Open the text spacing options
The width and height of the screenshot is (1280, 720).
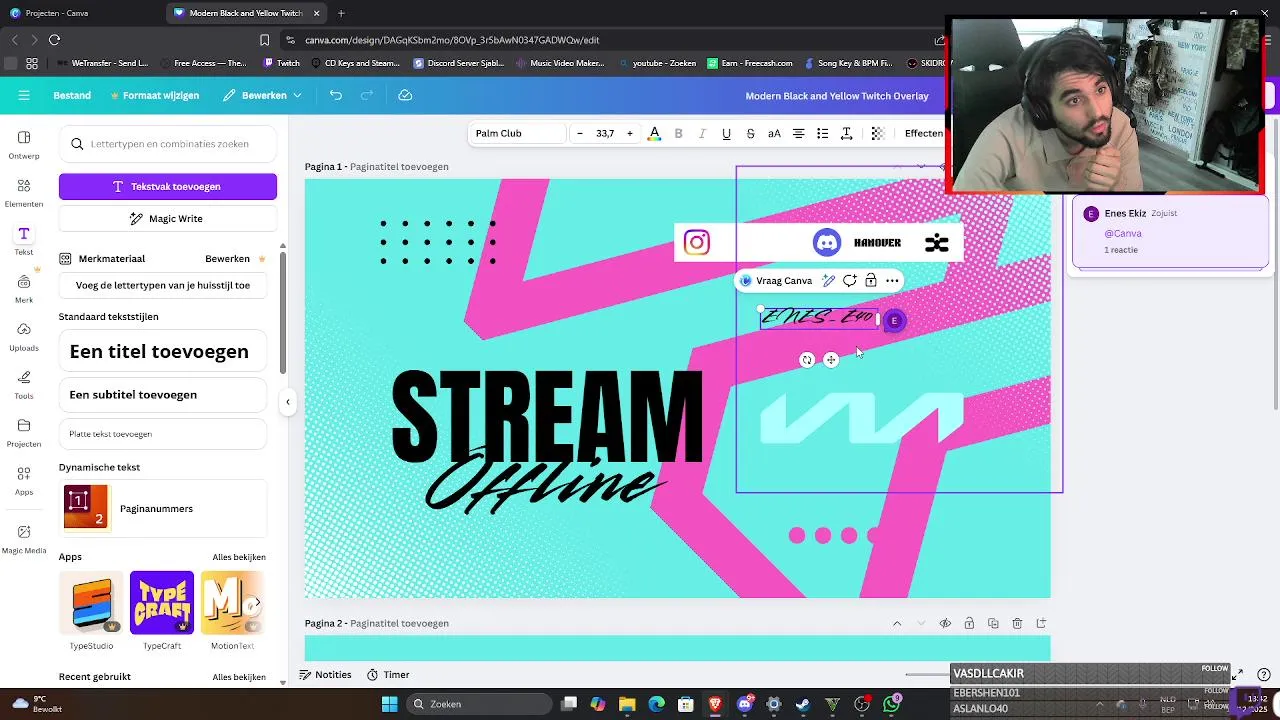coord(846,133)
